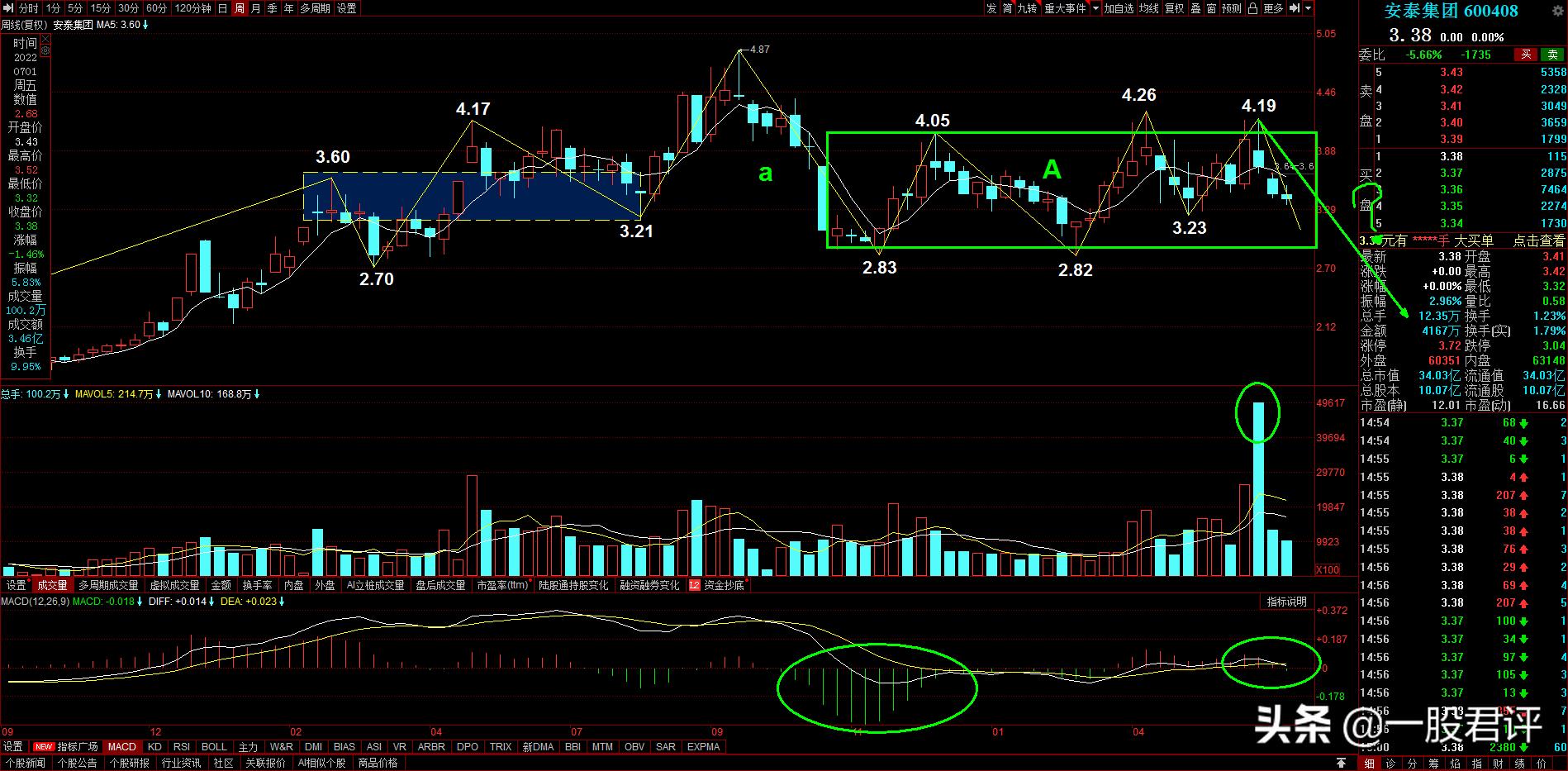1568x771 pixels.
Task: Open the 个股公告 announcements
Action: [x=77, y=763]
